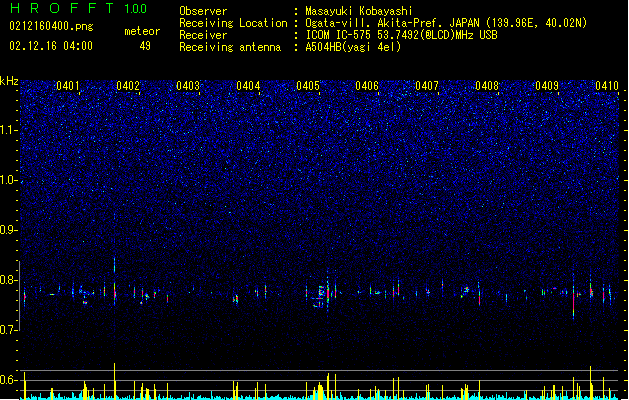Viewport: 629px width, 400px height.
Task: Click the 0409 time marker
Action: point(547,85)
